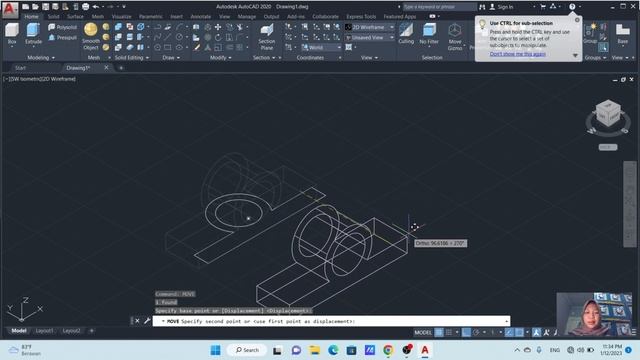
Task: Expand the Section panel
Action: [264, 58]
